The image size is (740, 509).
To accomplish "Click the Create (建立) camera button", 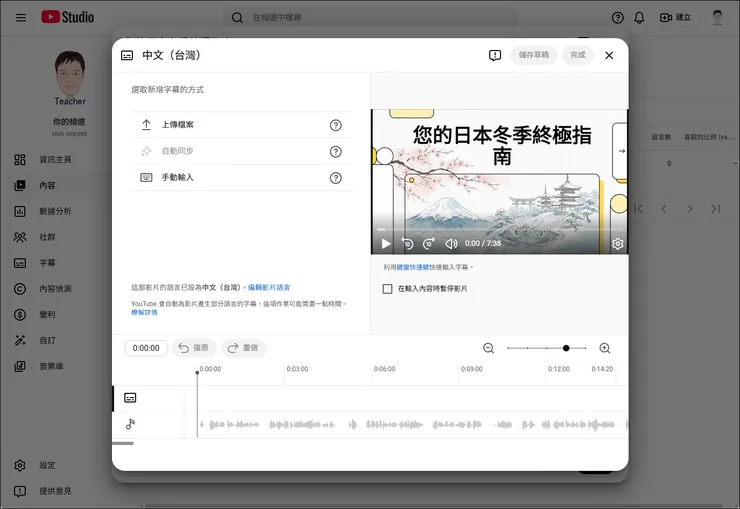I will pos(675,18).
